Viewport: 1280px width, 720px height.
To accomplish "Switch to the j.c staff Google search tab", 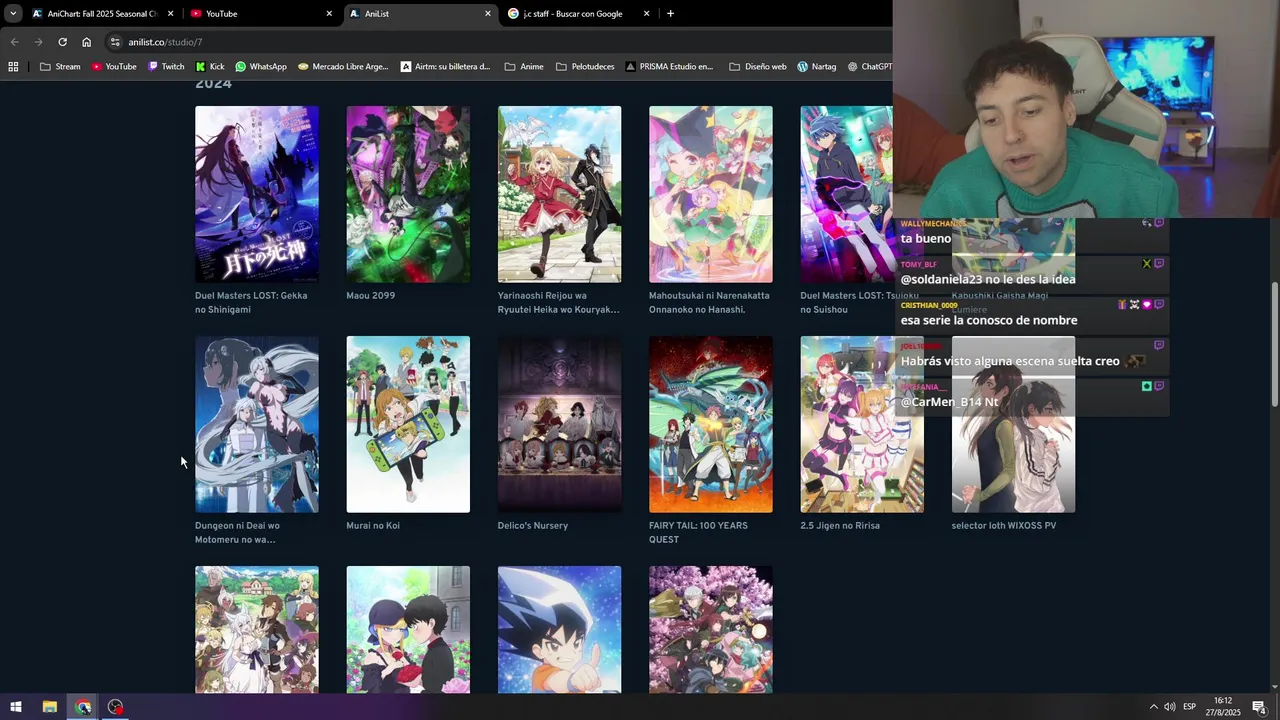I will click(x=579, y=14).
